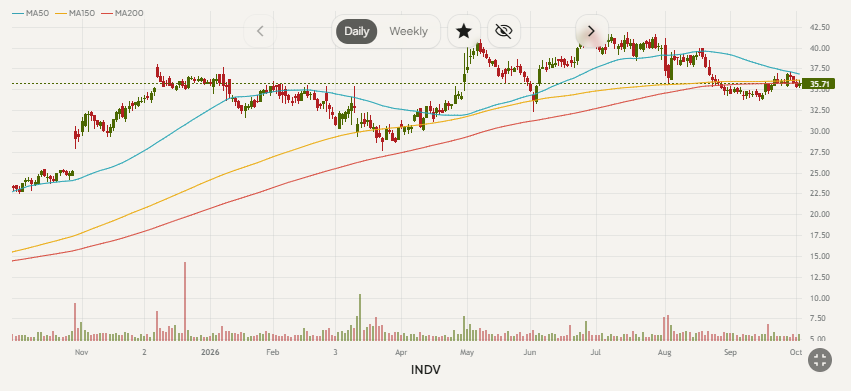Click the tall green volume bar in mid-March
Screen dimensions: 851x391
click(359, 318)
